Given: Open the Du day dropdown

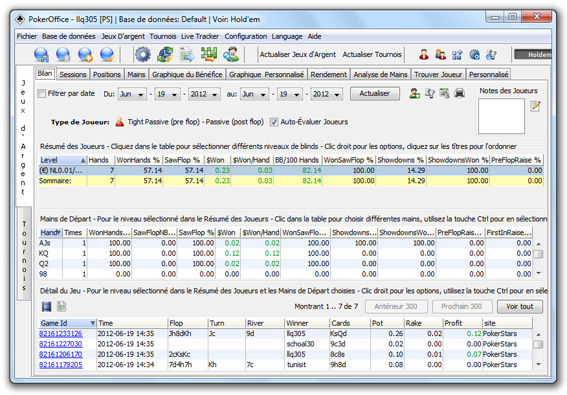Looking at the screenshot, I should click(167, 94).
